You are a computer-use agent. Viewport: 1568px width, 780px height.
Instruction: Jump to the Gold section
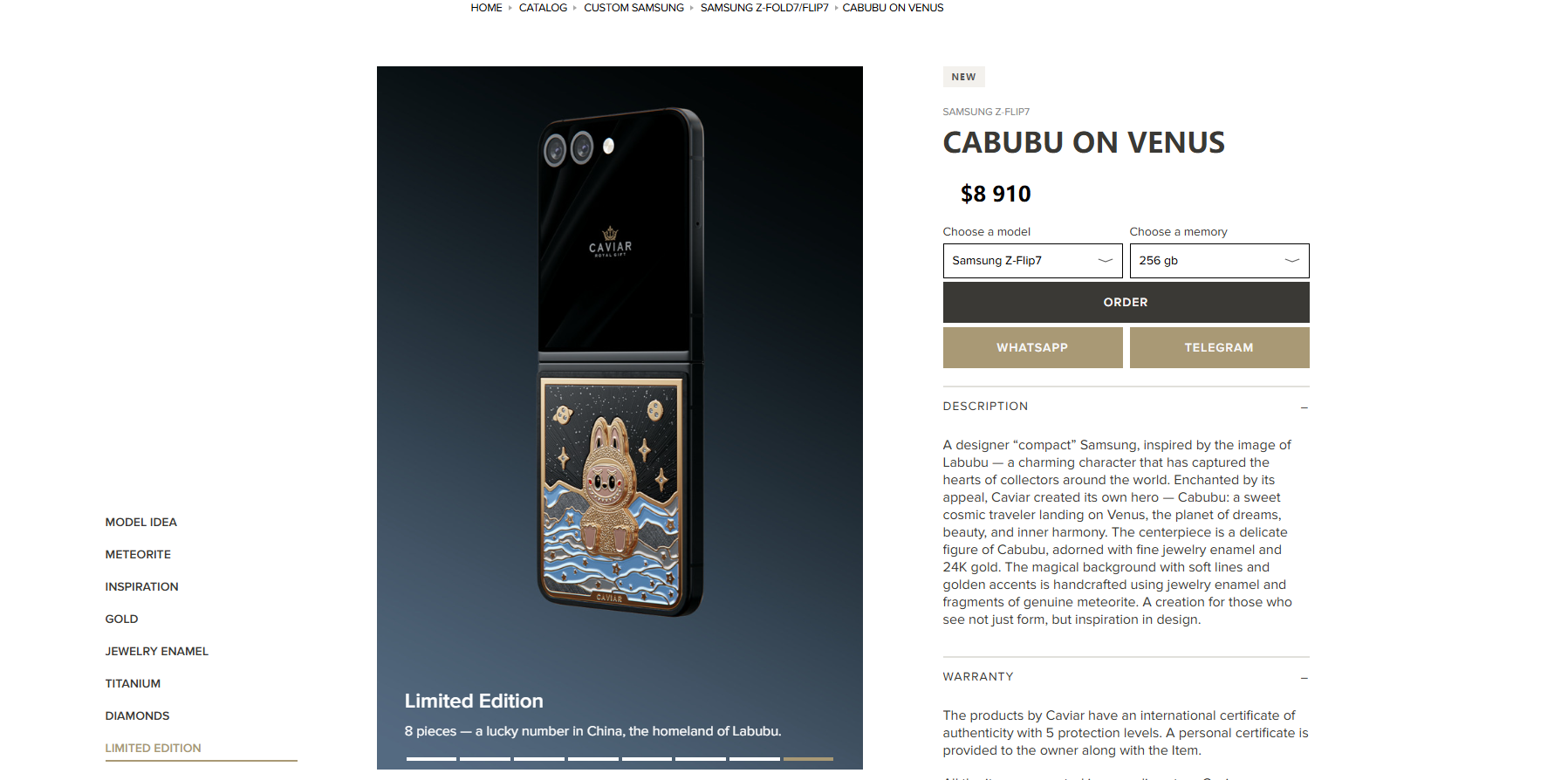[x=121, y=619]
